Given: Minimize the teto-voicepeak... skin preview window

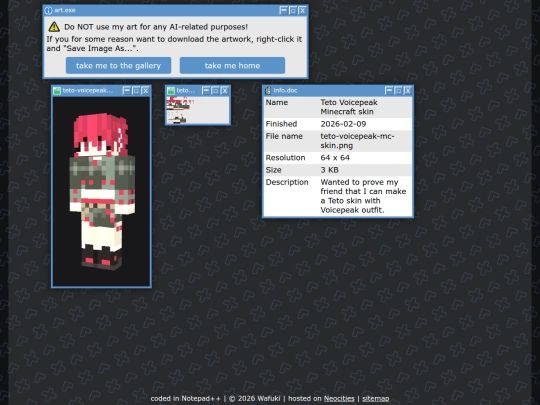Looking at the screenshot, I should [x=127, y=91].
